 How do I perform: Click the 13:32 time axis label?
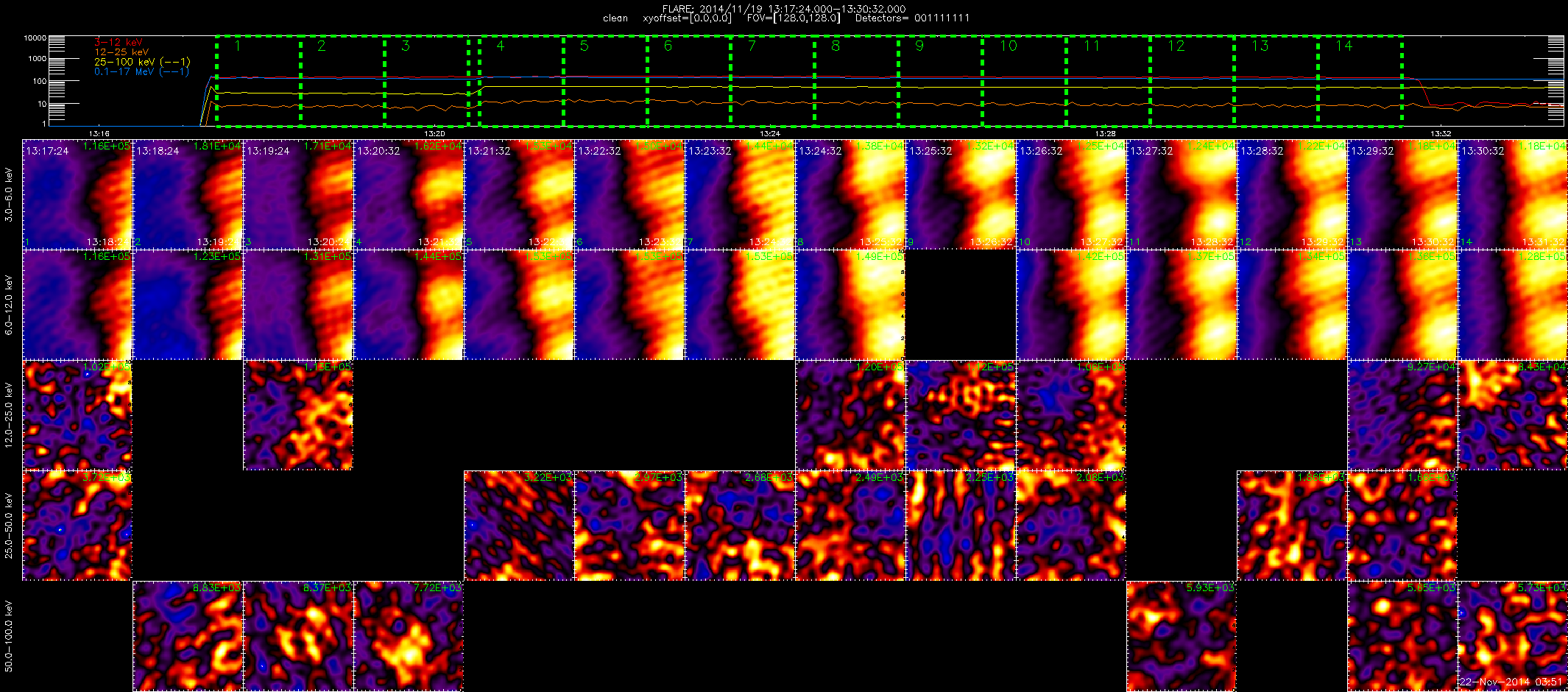click(1441, 134)
